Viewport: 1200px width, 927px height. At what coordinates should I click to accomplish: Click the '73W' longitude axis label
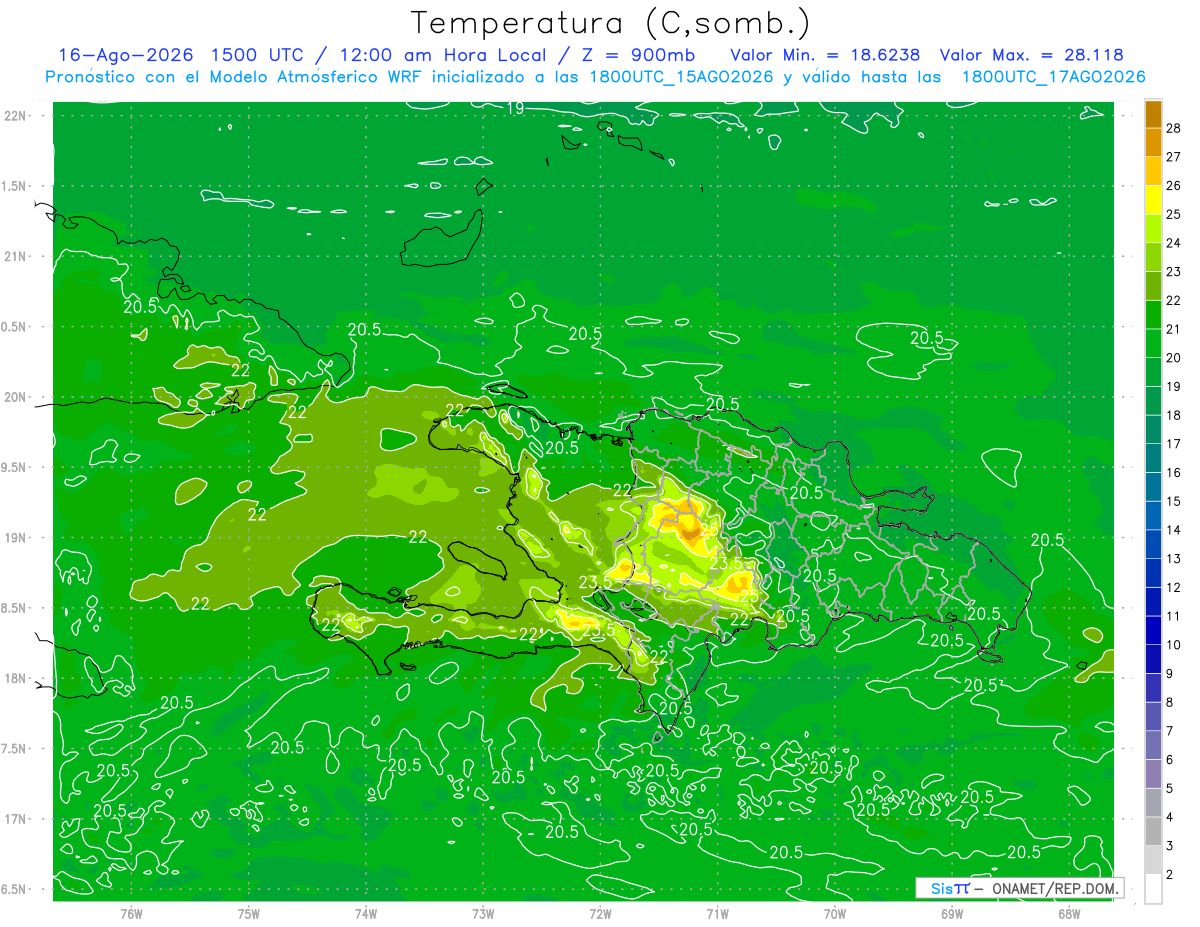click(483, 914)
